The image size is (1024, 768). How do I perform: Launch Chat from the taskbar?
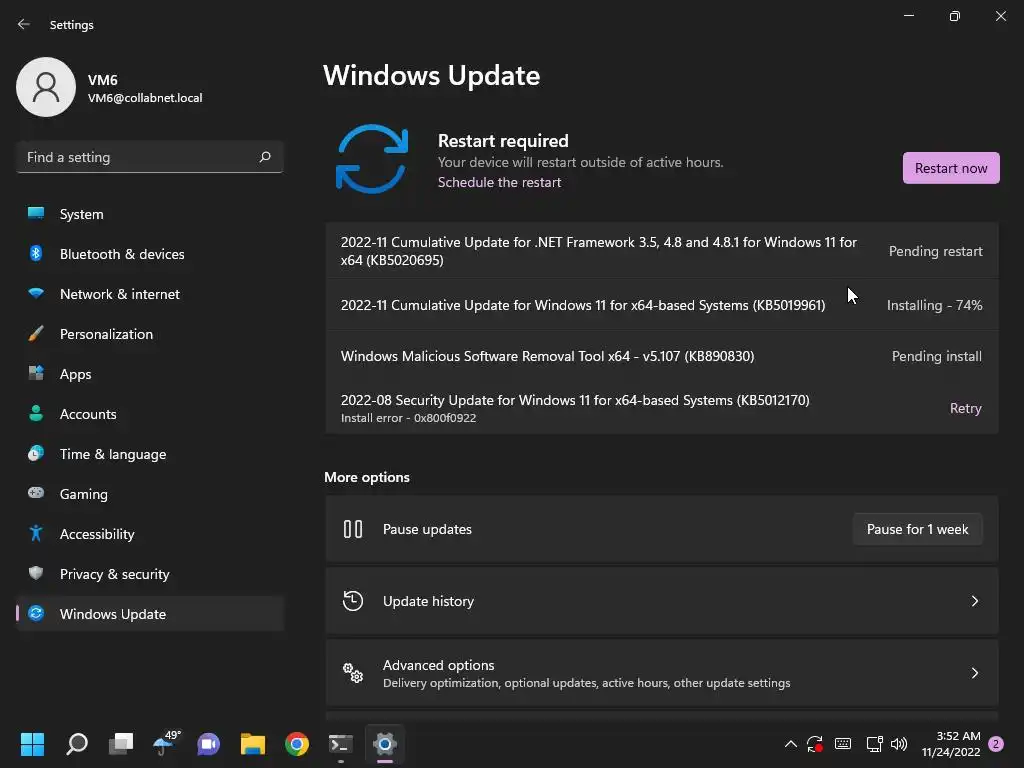pyautogui.click(x=208, y=744)
